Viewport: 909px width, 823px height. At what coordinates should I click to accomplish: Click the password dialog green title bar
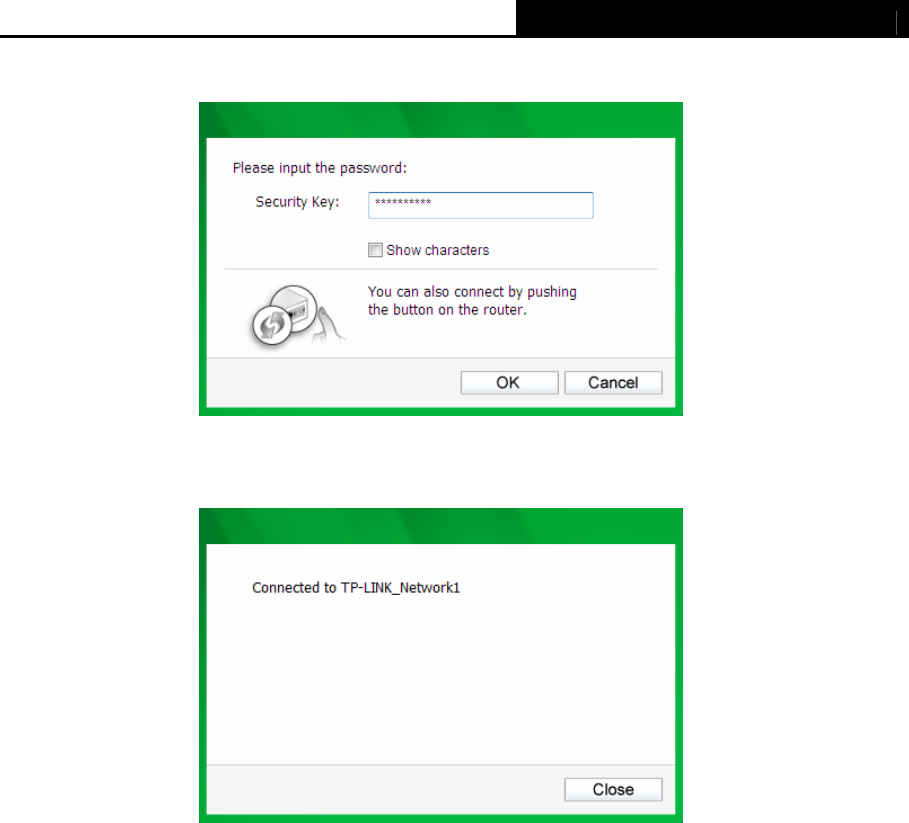tap(441, 120)
